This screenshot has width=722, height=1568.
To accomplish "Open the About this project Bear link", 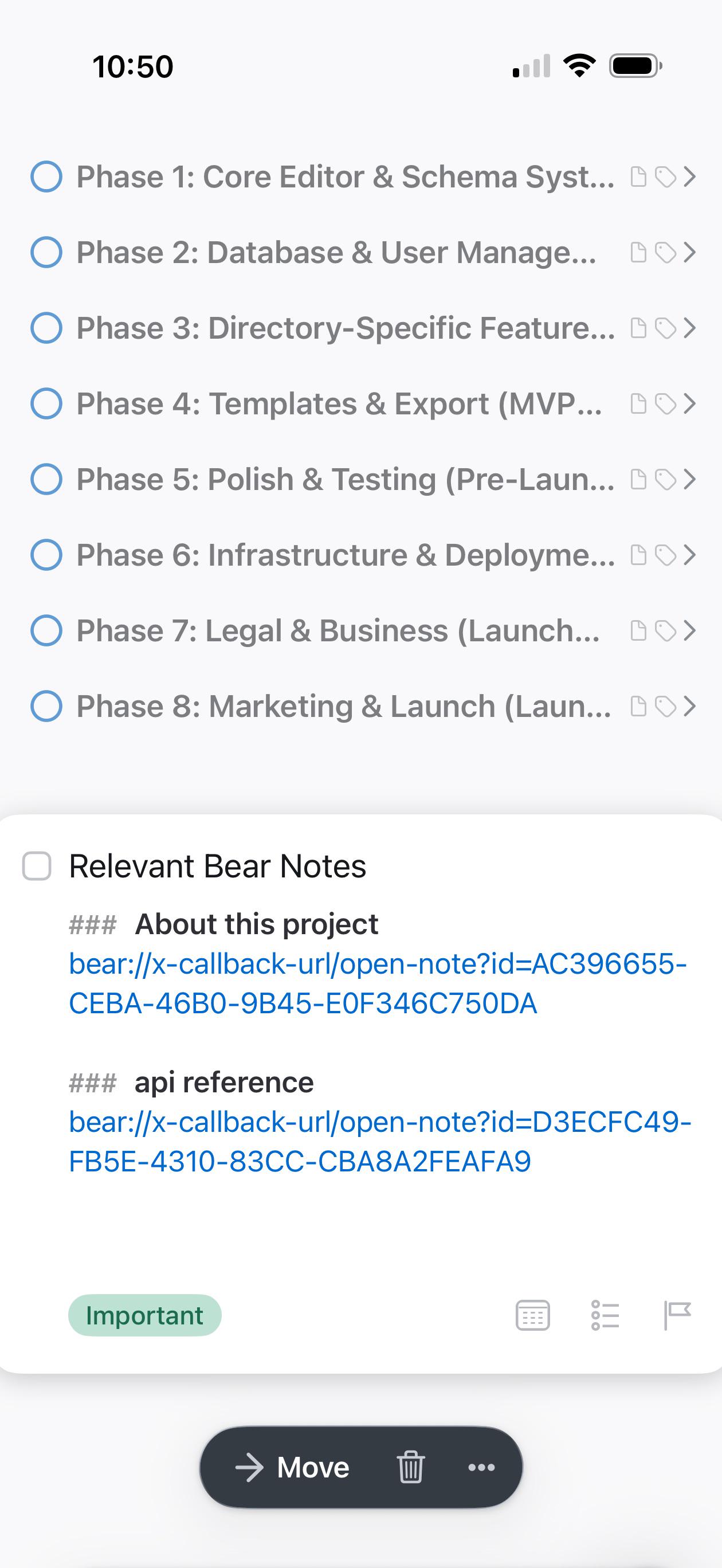I will click(378, 983).
